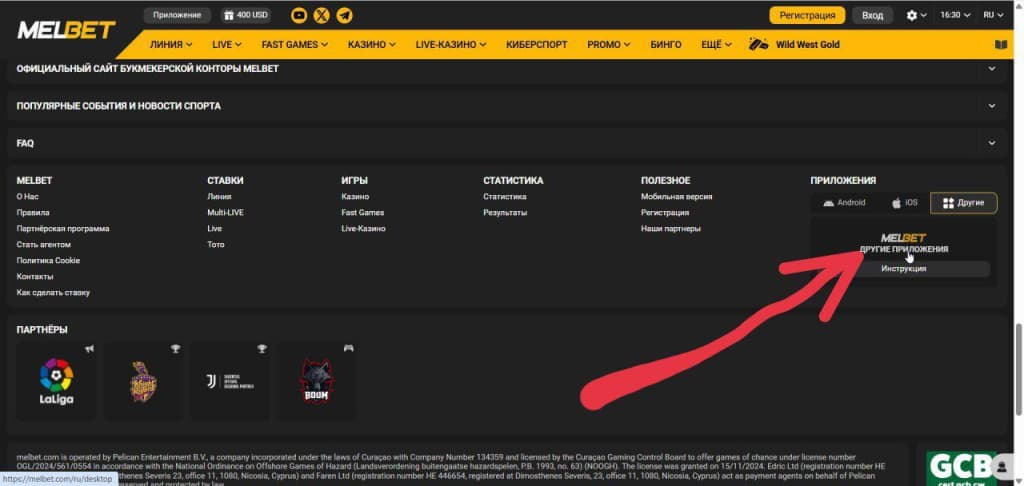Open the Политика Cookie link
1024x486 pixels.
[x=48, y=261]
